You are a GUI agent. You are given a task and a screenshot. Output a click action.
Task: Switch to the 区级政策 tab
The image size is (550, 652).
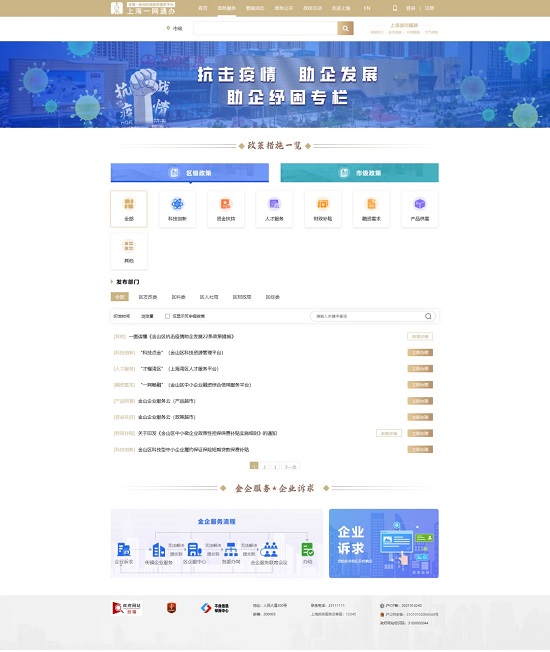tap(190, 173)
